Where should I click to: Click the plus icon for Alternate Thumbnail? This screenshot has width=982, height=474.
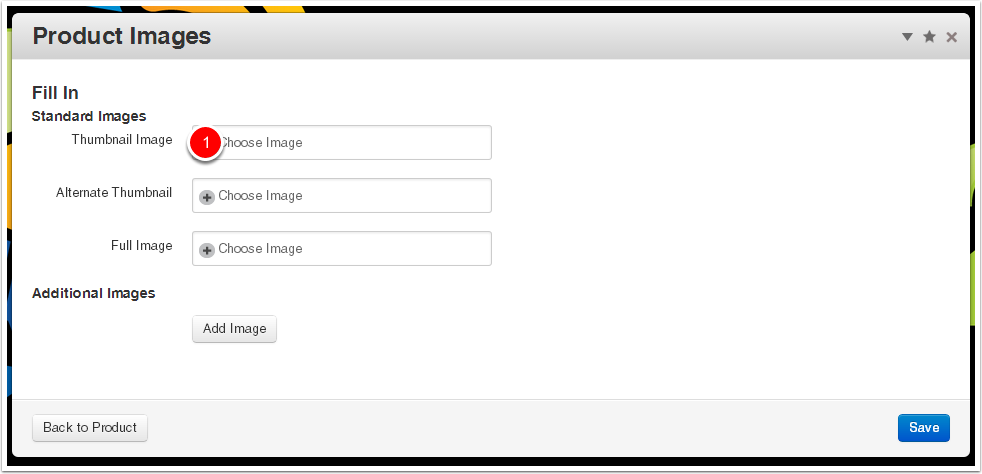pyautogui.click(x=207, y=197)
